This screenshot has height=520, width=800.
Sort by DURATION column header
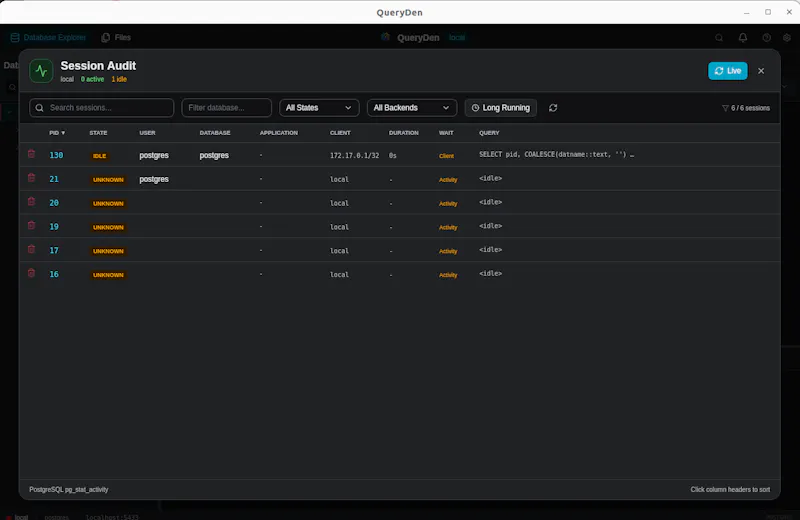404,133
